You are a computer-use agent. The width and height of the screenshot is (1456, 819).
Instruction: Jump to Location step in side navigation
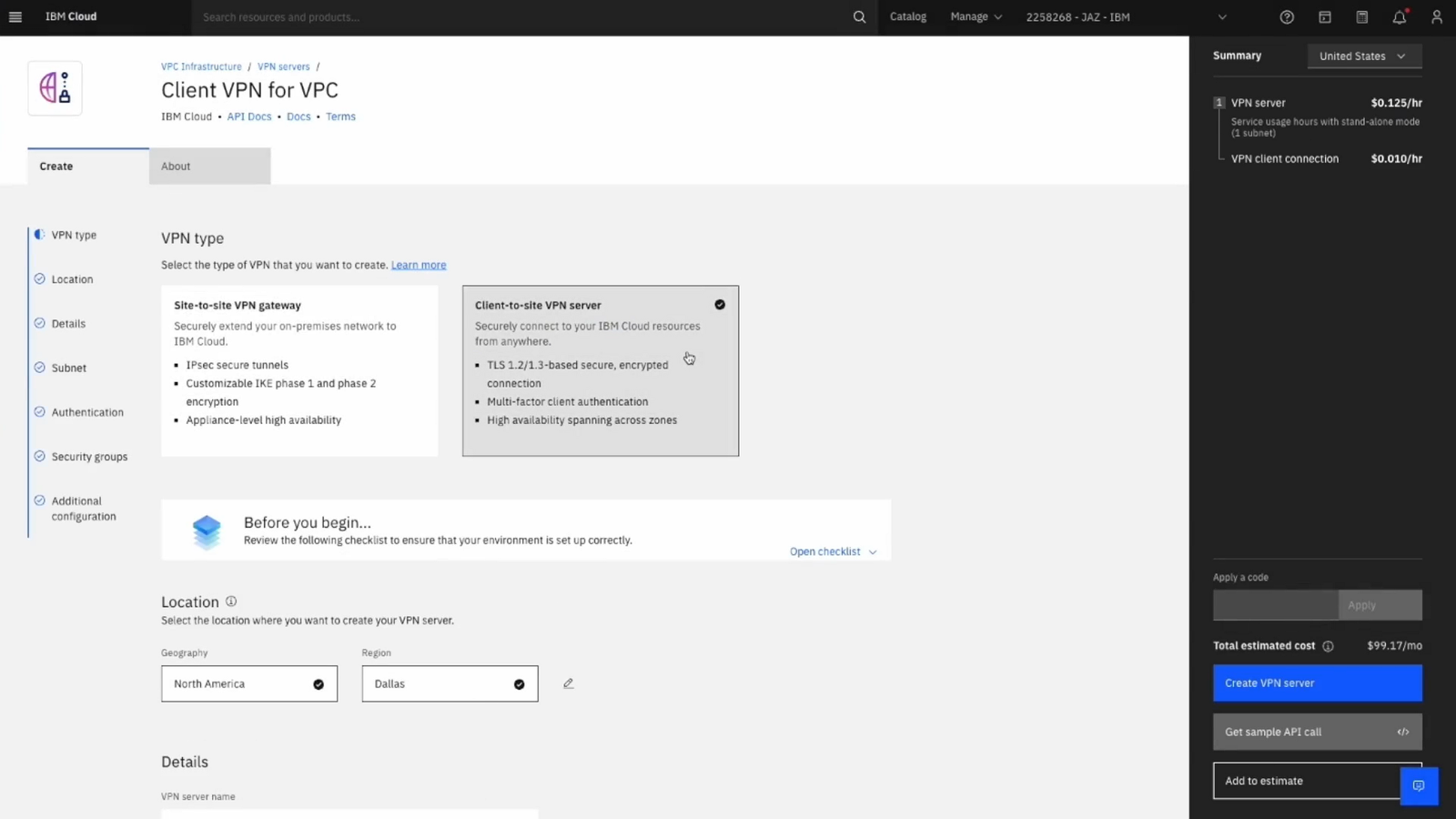[x=72, y=279]
